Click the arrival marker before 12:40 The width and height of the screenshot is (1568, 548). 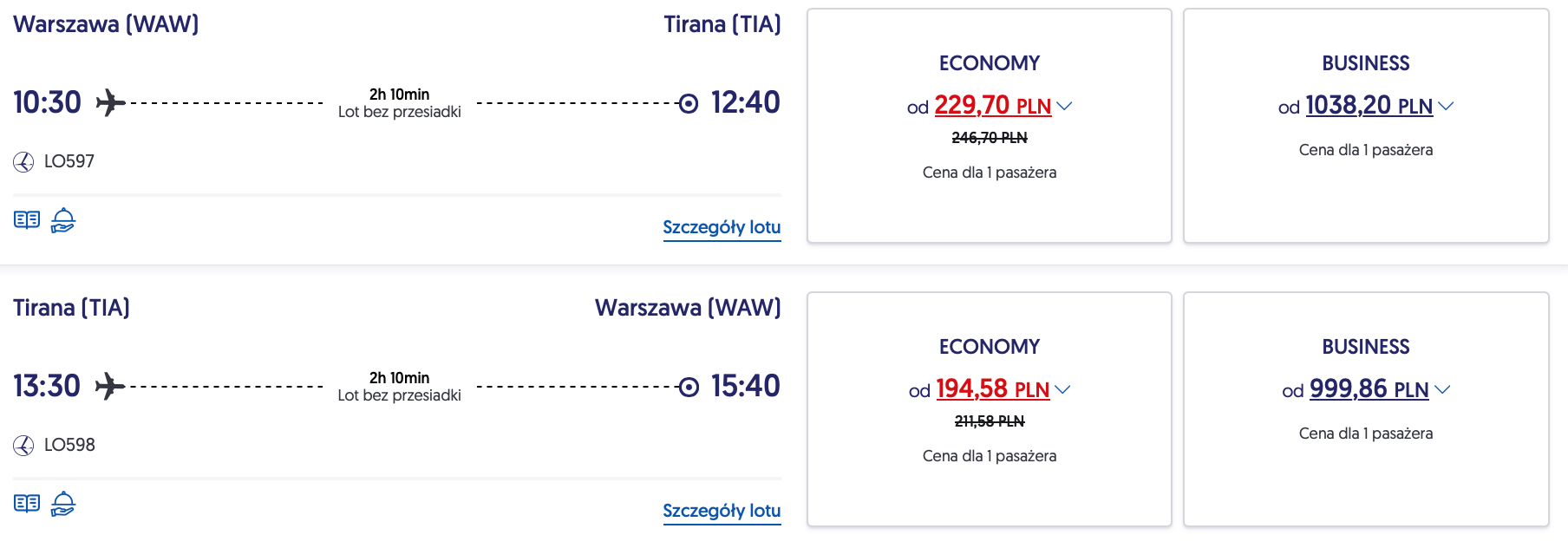coord(689,103)
